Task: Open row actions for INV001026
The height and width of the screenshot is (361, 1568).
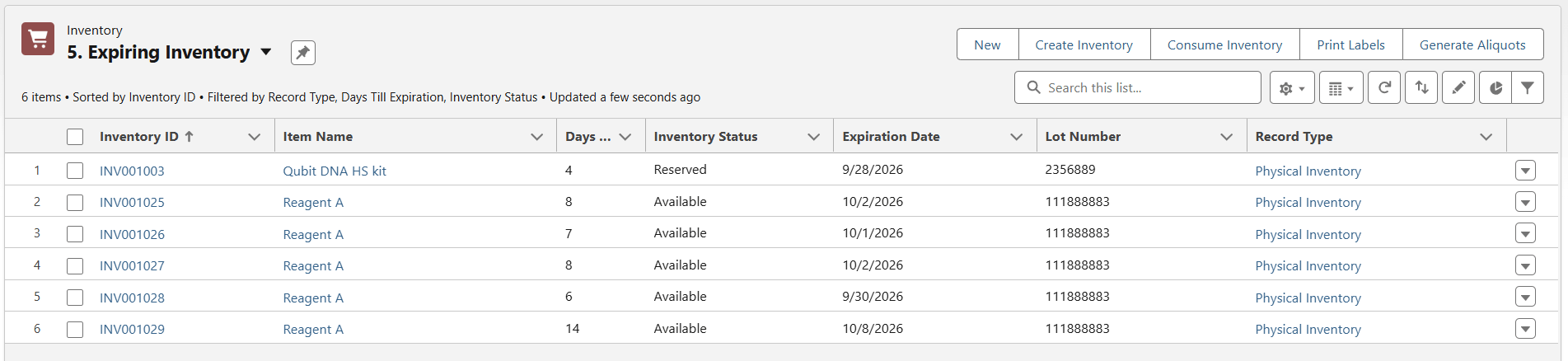Action: pos(1525,234)
